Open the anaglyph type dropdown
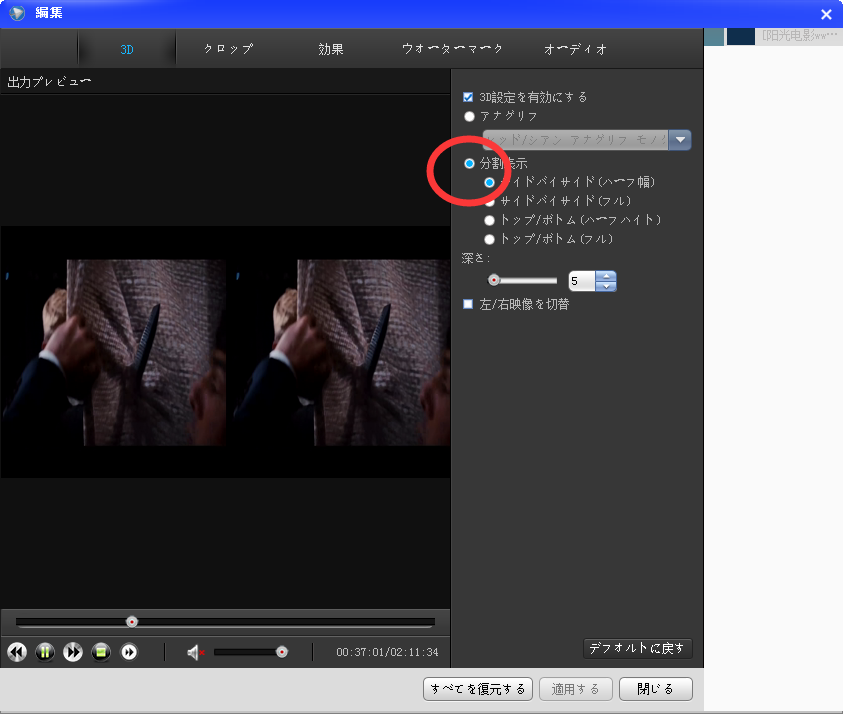 click(x=680, y=140)
